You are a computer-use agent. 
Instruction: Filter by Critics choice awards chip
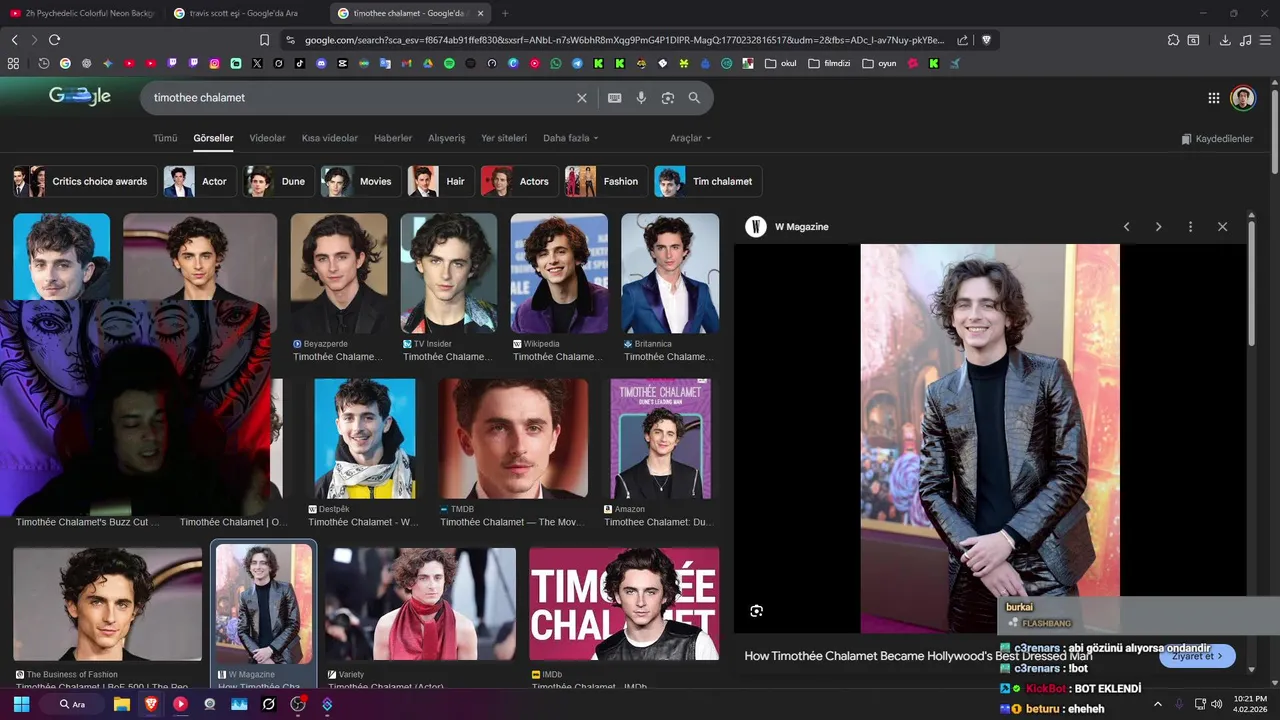[x=85, y=181]
